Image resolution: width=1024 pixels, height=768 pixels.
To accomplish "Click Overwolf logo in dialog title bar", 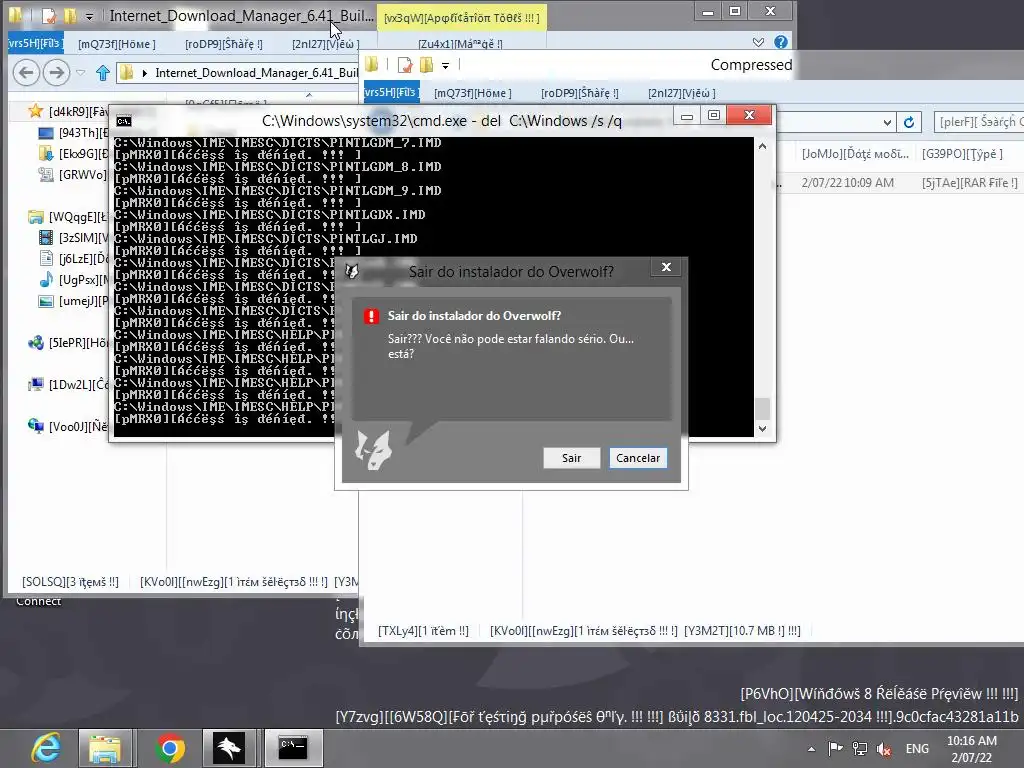I will coord(352,271).
